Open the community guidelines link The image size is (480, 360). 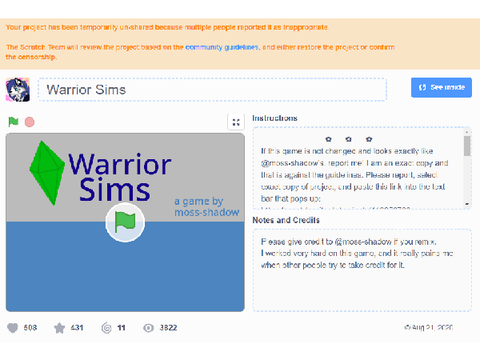(x=222, y=47)
